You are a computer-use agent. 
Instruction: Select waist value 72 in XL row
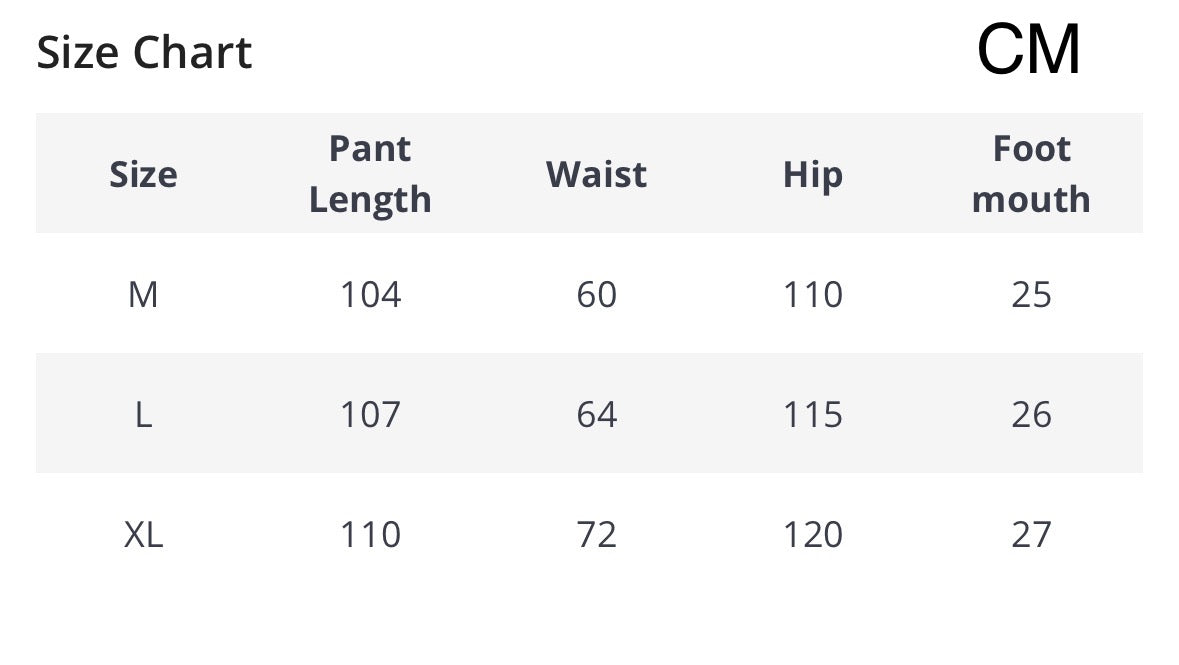596,534
